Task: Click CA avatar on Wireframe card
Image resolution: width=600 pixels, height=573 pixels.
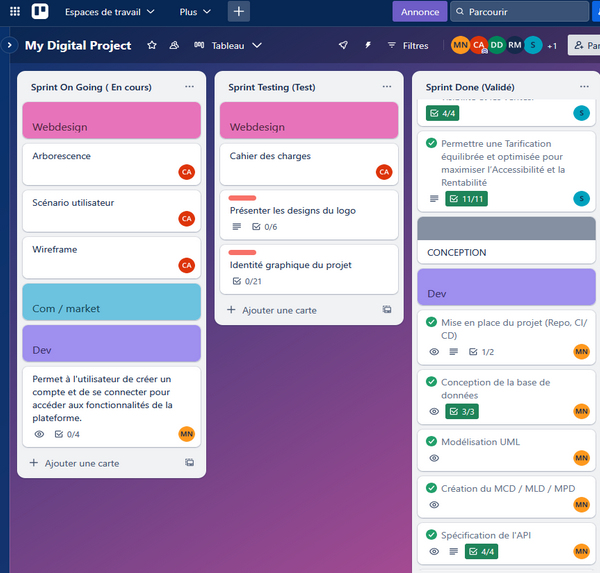Action: (x=187, y=265)
